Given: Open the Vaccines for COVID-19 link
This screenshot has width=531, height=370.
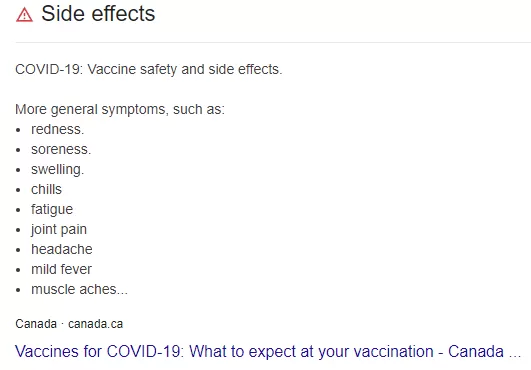Looking at the screenshot, I should pyautogui.click(x=268, y=351).
